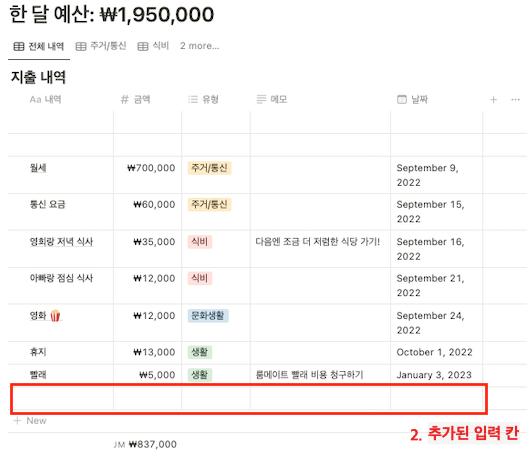Screen dimensions: 531x454
Task: Click the 주거/통신 tag in 통신 요금 row
Action: (x=209, y=204)
